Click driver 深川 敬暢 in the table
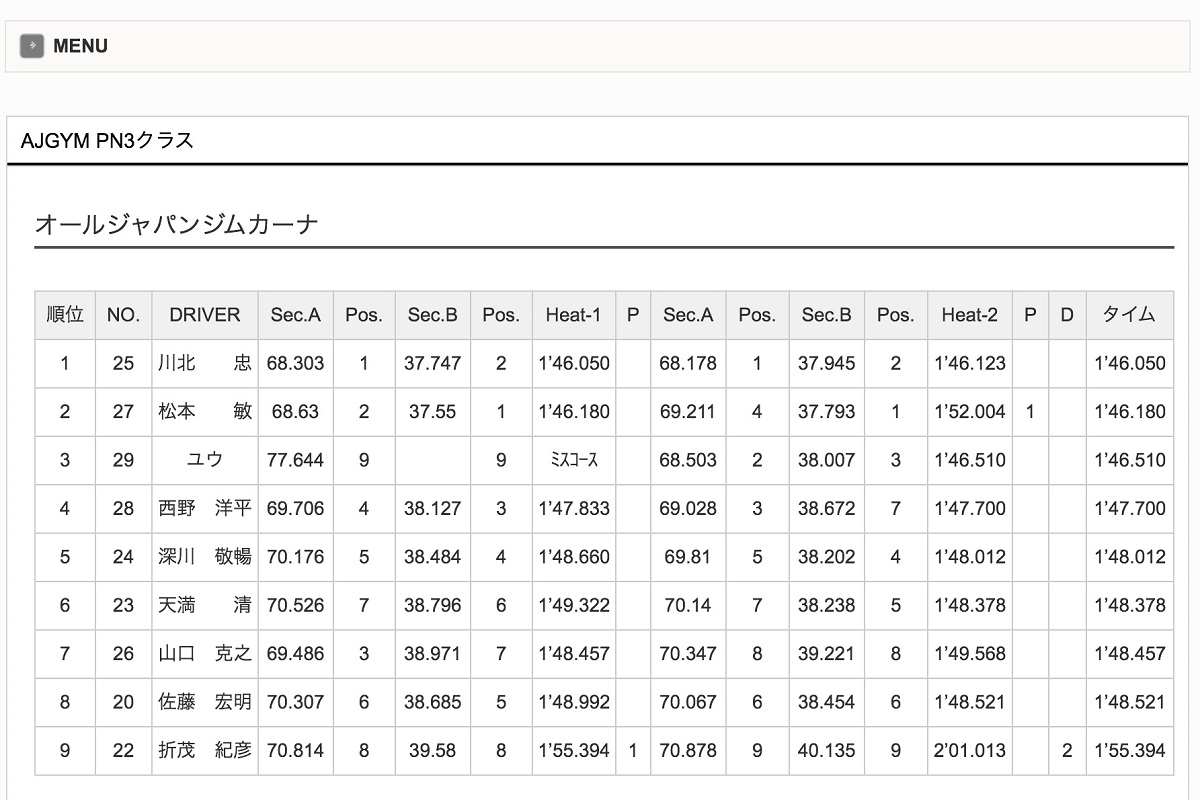The image size is (1200, 800). 205,556
